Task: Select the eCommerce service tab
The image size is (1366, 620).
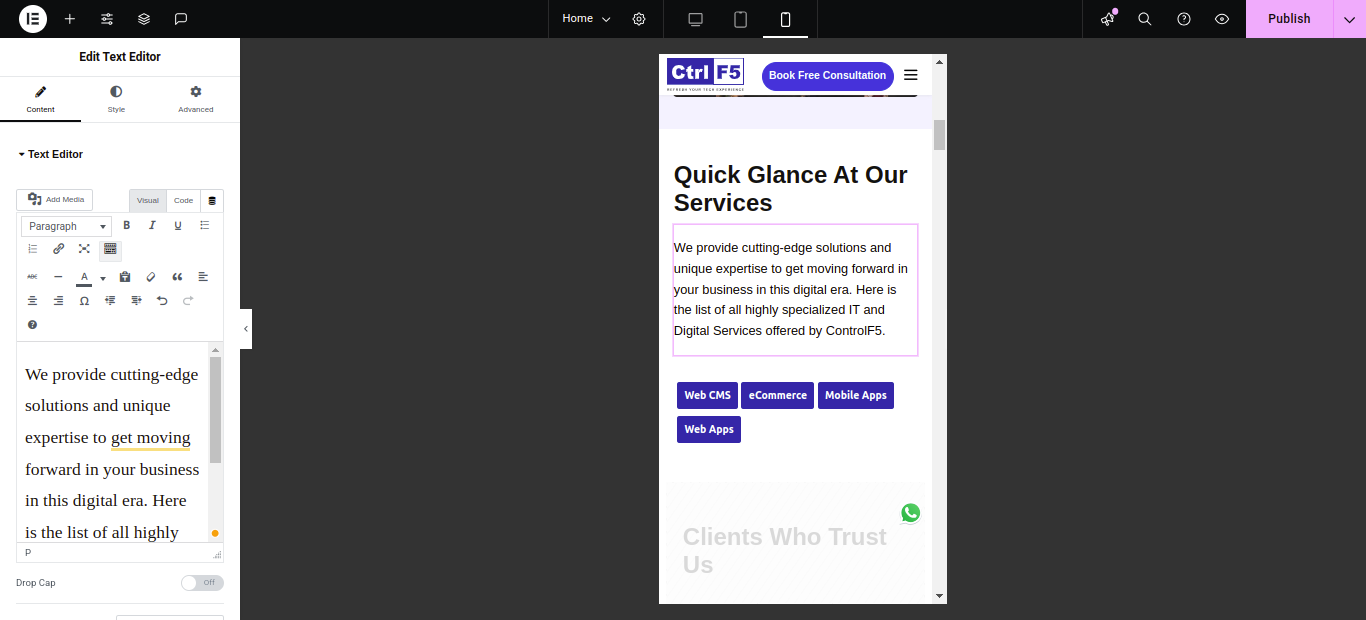Action: (x=777, y=396)
